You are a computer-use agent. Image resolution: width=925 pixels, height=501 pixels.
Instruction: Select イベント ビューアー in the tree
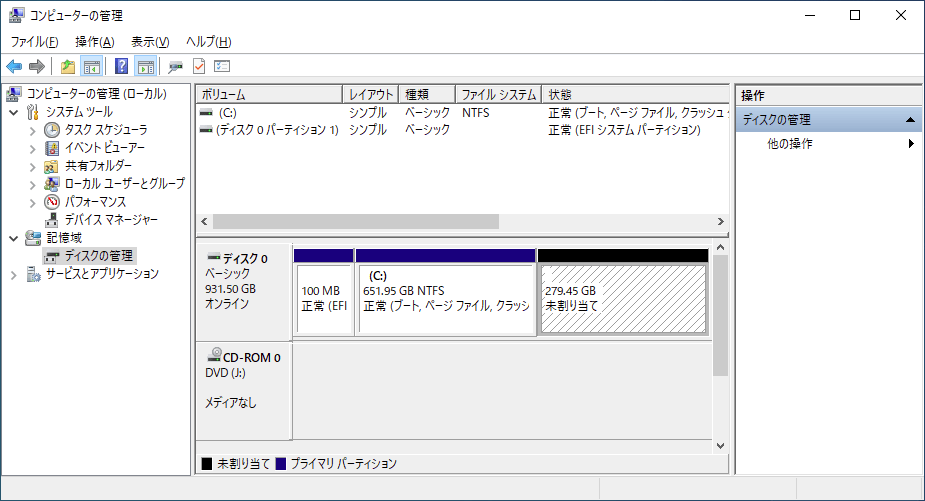104,148
